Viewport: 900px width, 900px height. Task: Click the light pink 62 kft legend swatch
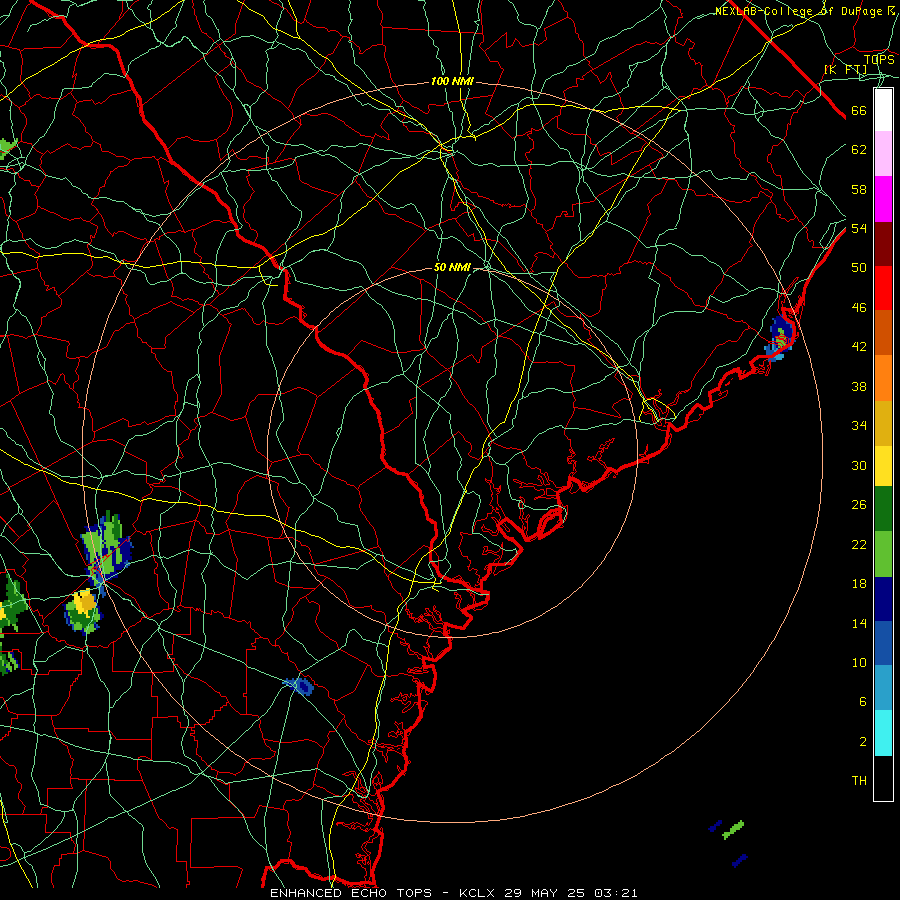[883, 153]
